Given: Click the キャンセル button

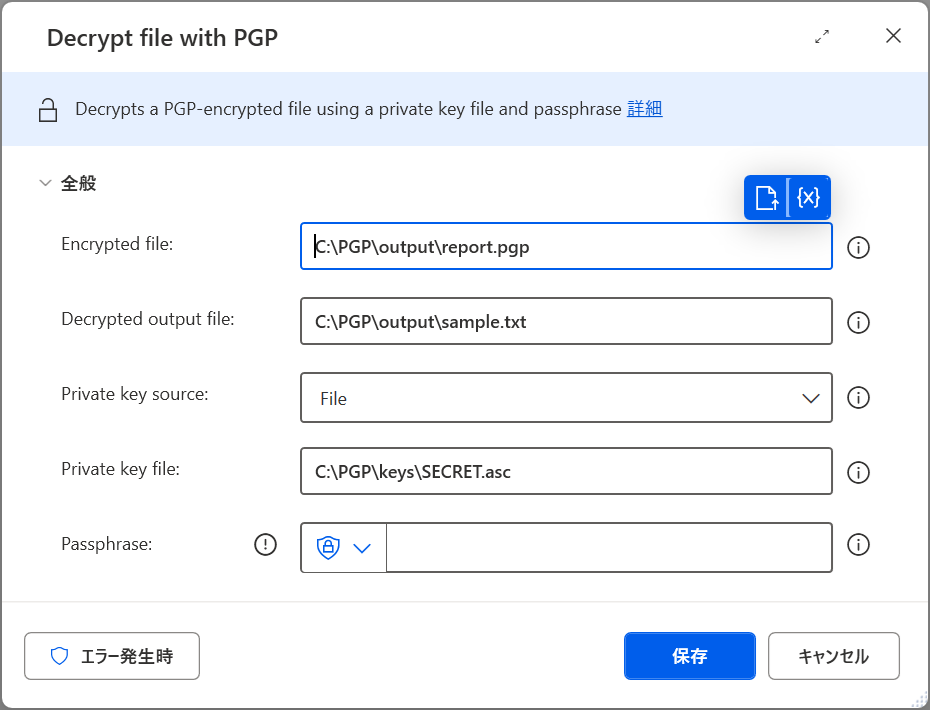Looking at the screenshot, I should coord(833,655).
